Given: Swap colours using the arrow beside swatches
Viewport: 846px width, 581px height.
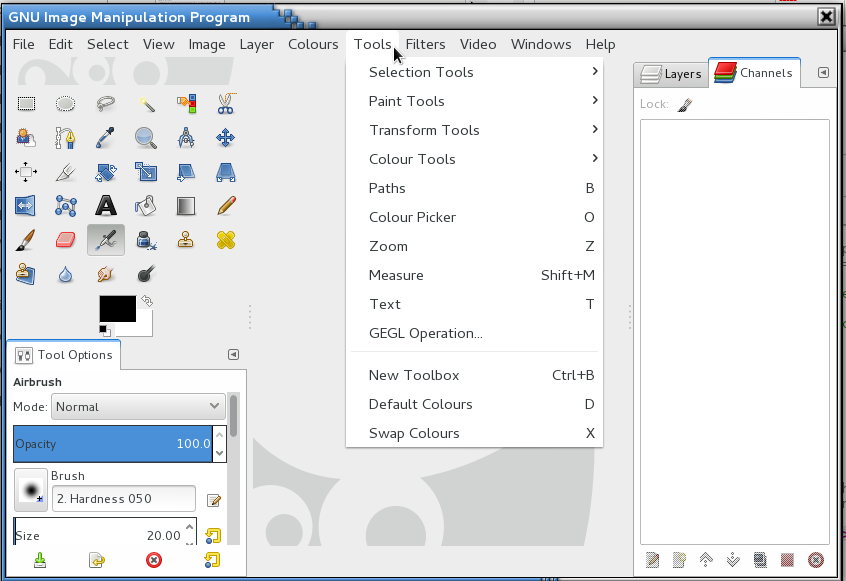Looking at the screenshot, I should tap(147, 301).
